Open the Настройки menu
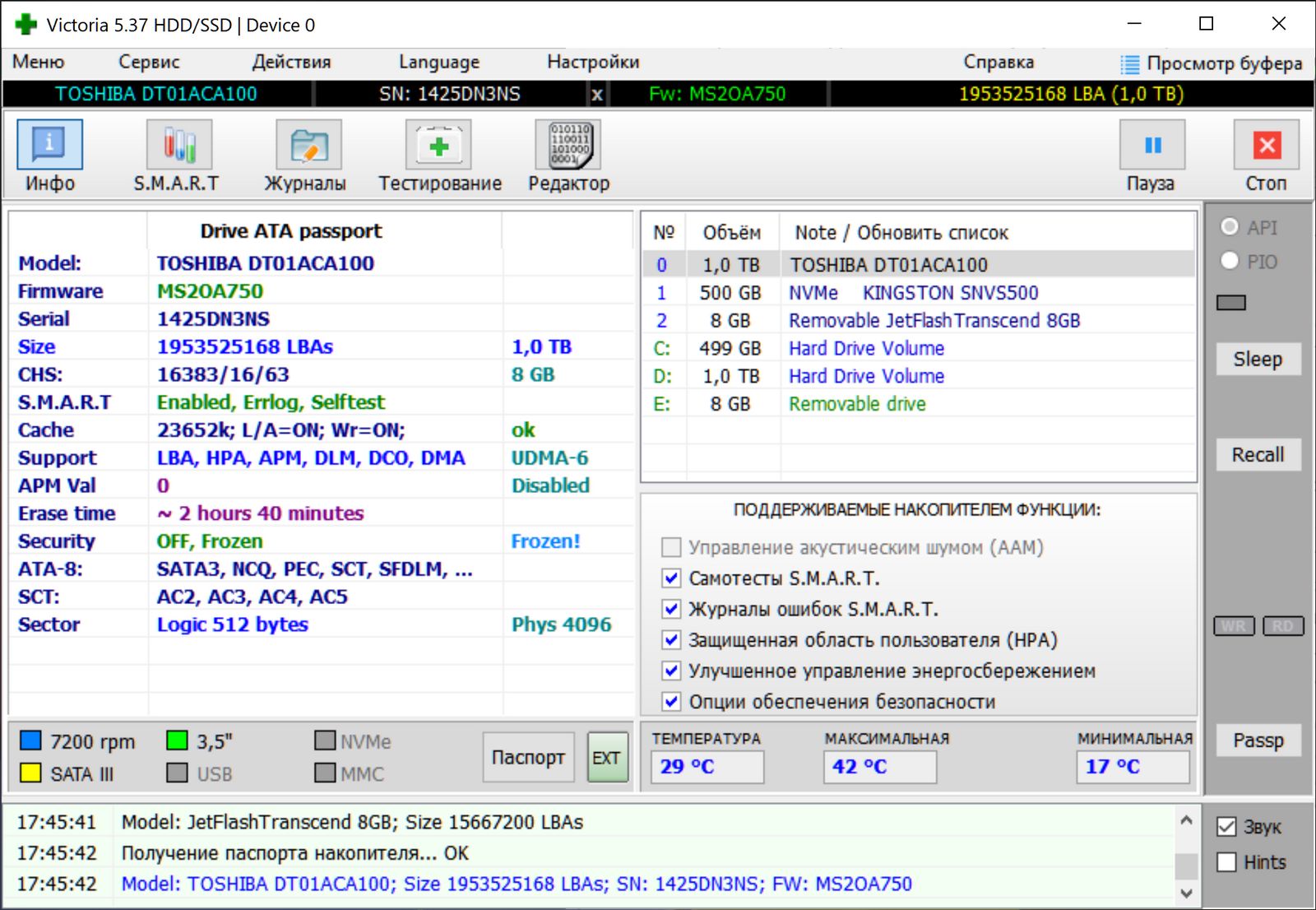 pos(593,62)
